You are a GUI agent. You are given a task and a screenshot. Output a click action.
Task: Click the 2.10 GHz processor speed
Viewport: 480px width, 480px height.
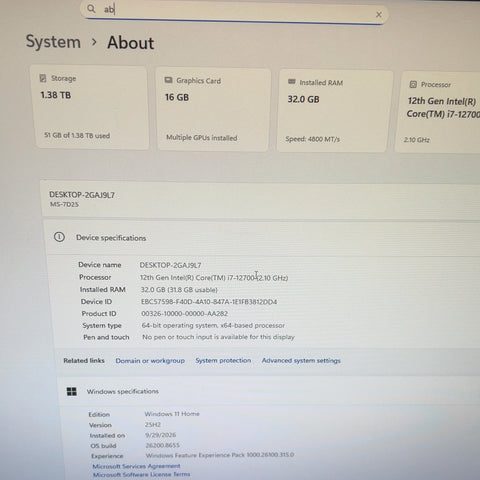417,140
